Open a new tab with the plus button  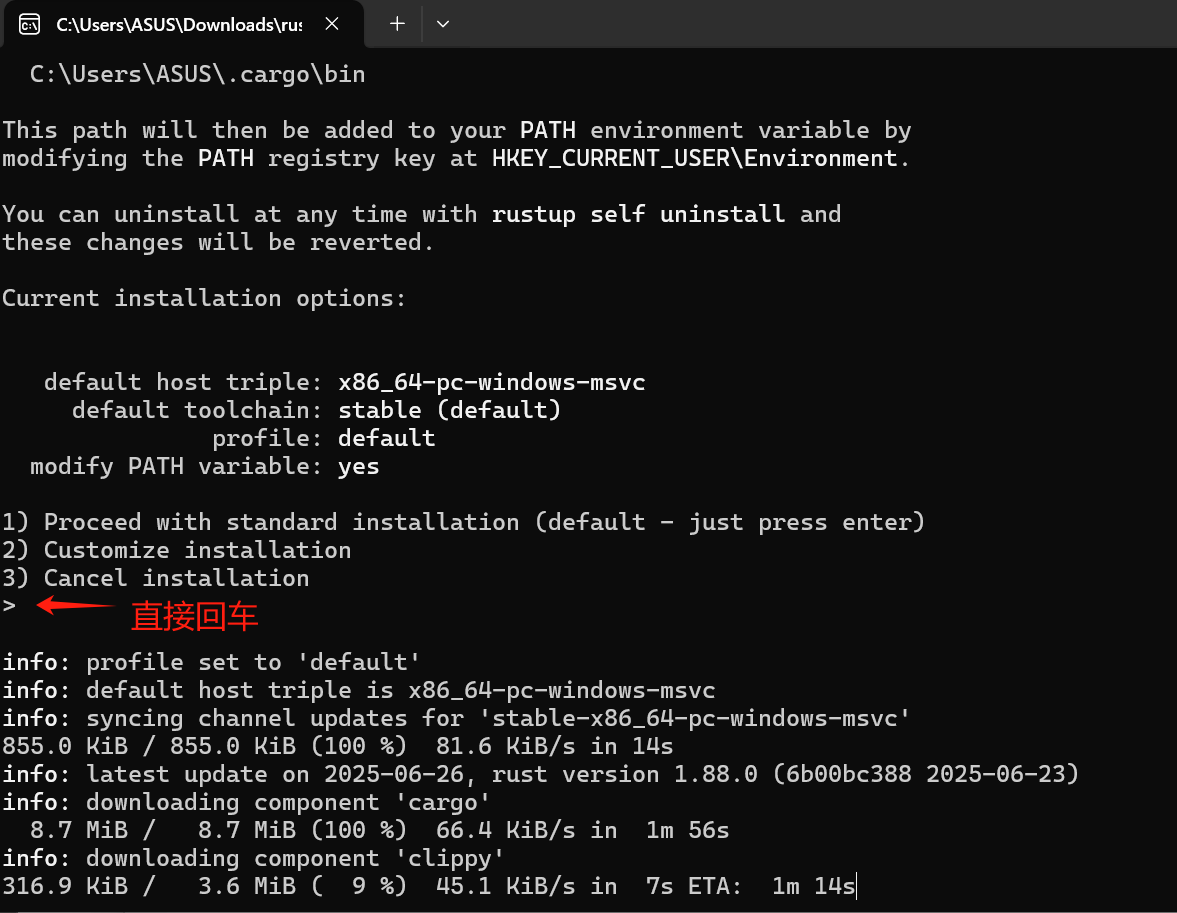pyautogui.click(x=395, y=24)
